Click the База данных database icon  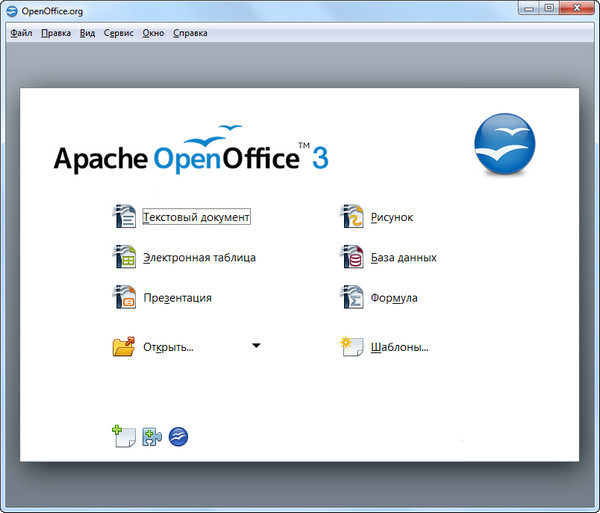coord(352,257)
